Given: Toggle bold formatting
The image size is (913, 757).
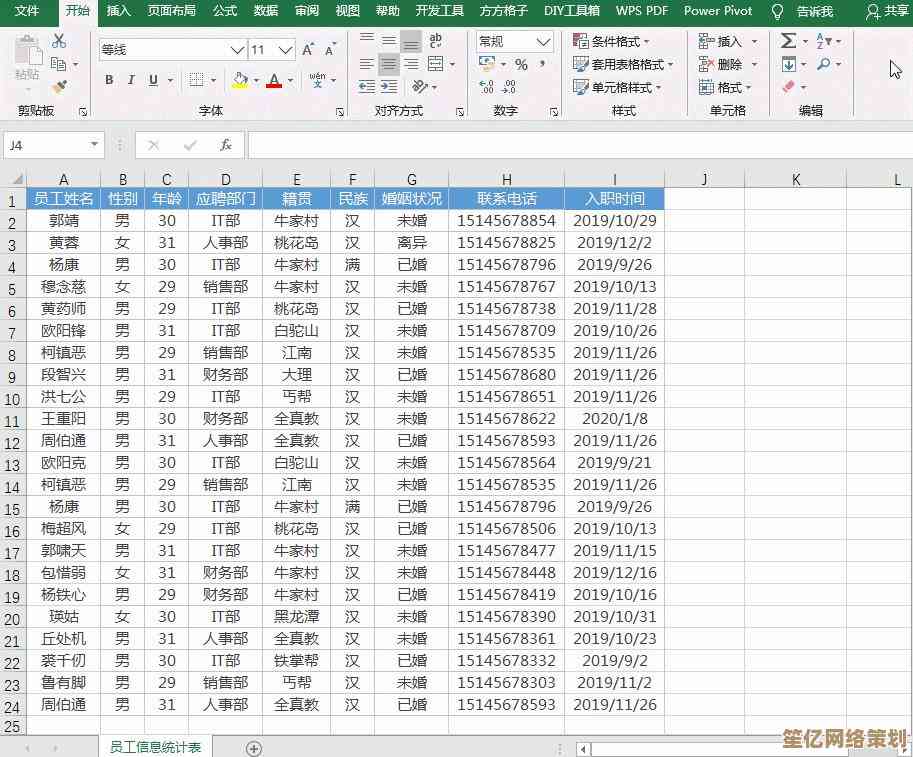Looking at the screenshot, I should (x=109, y=80).
